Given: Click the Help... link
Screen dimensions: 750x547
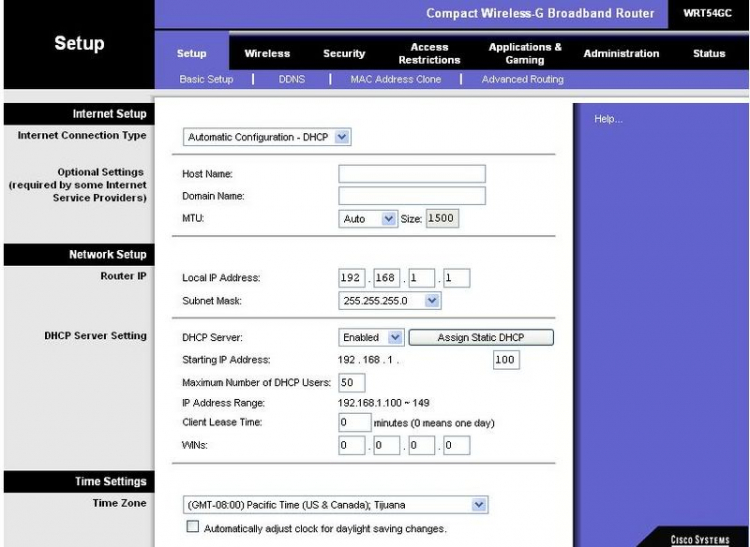Looking at the screenshot, I should (608, 119).
